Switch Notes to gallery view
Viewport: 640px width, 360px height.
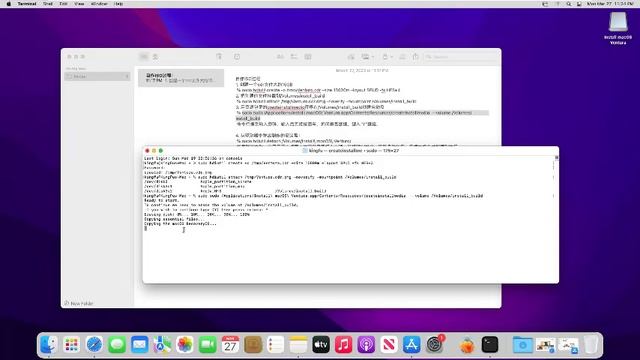(156, 57)
